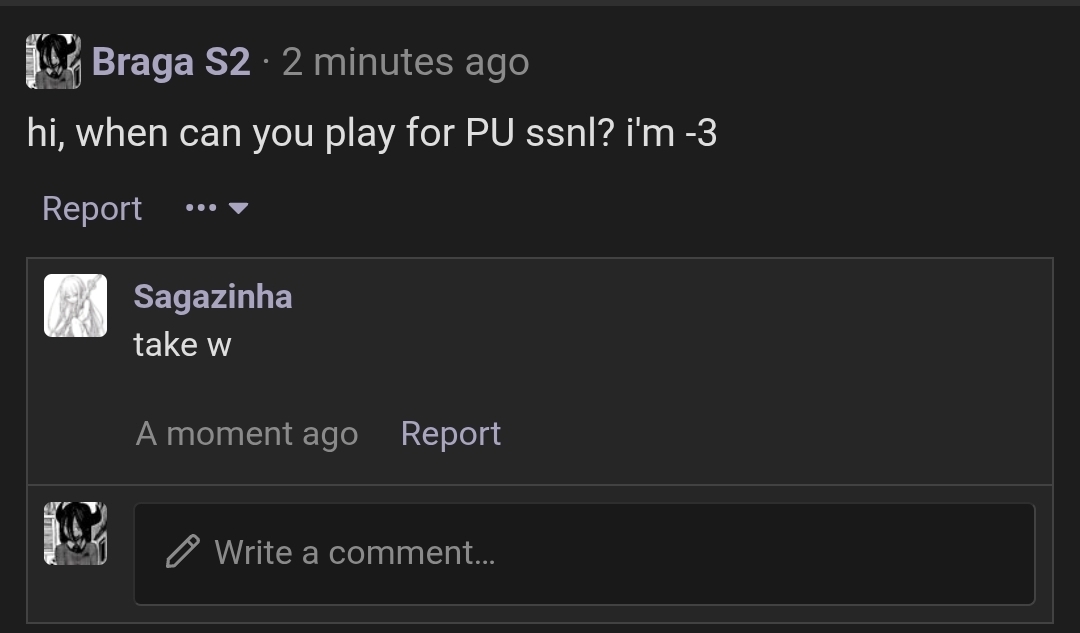This screenshot has width=1080, height=633.
Task: Focus the Write a comment field
Action: [583, 554]
